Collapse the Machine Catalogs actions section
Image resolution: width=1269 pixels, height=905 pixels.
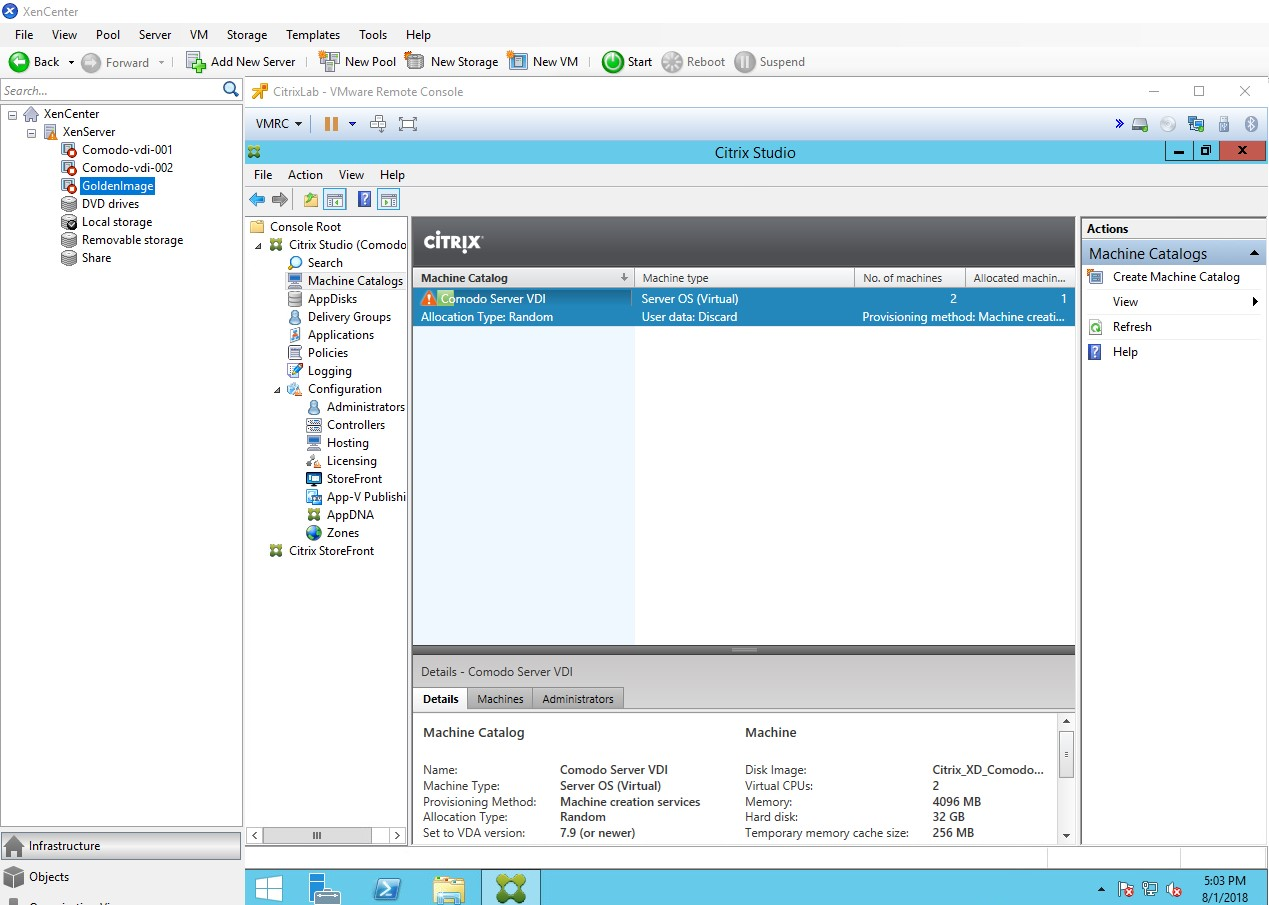point(1254,253)
